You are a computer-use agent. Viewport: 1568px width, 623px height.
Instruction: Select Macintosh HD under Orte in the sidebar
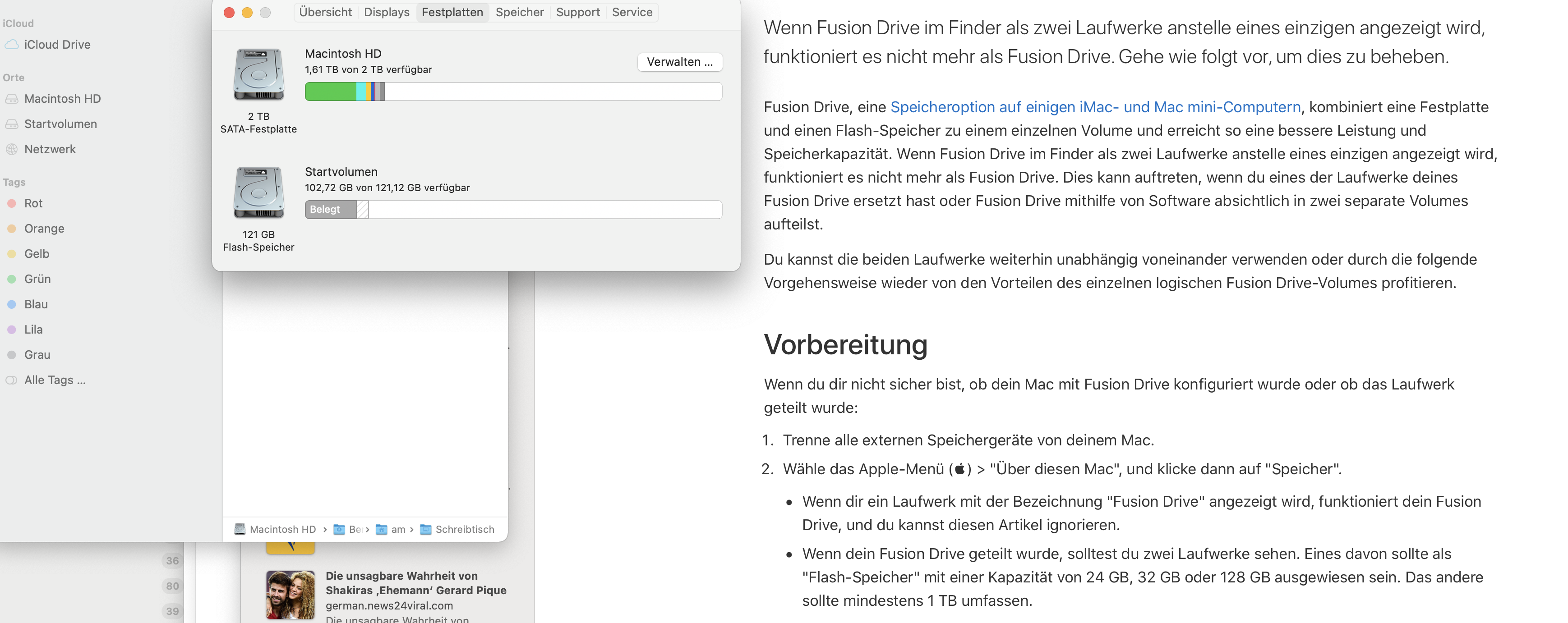point(62,99)
